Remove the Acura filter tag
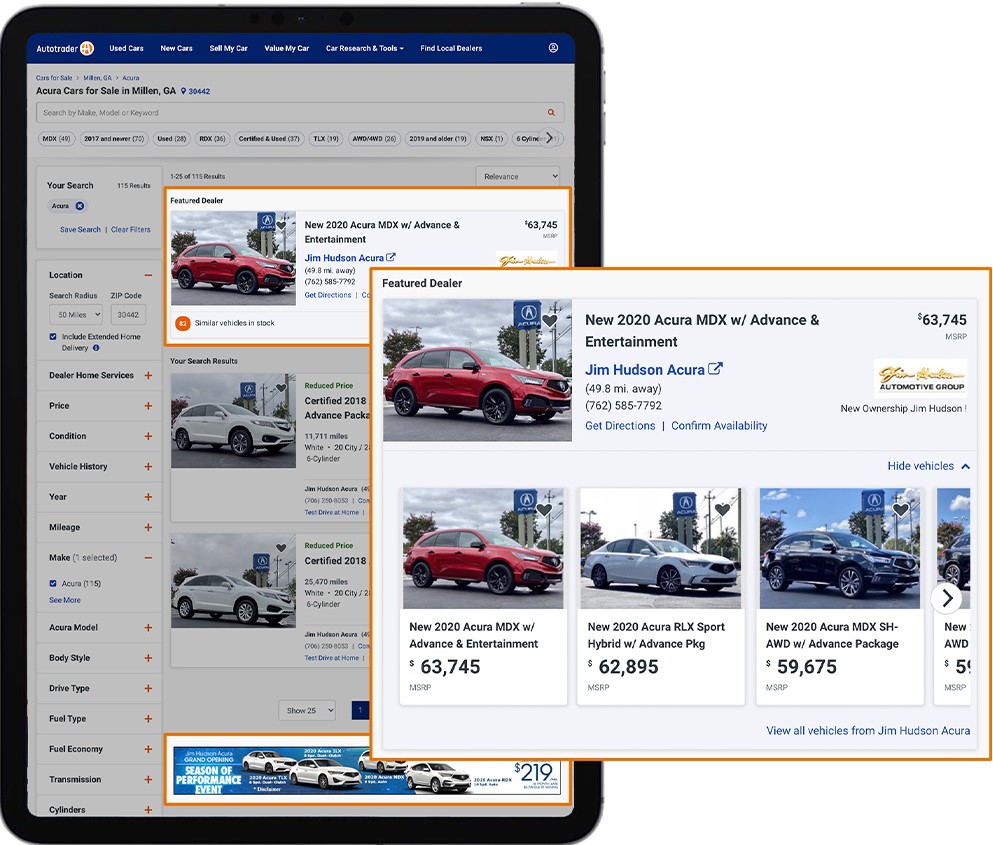Viewport: 993px width, 845px height. 80,206
